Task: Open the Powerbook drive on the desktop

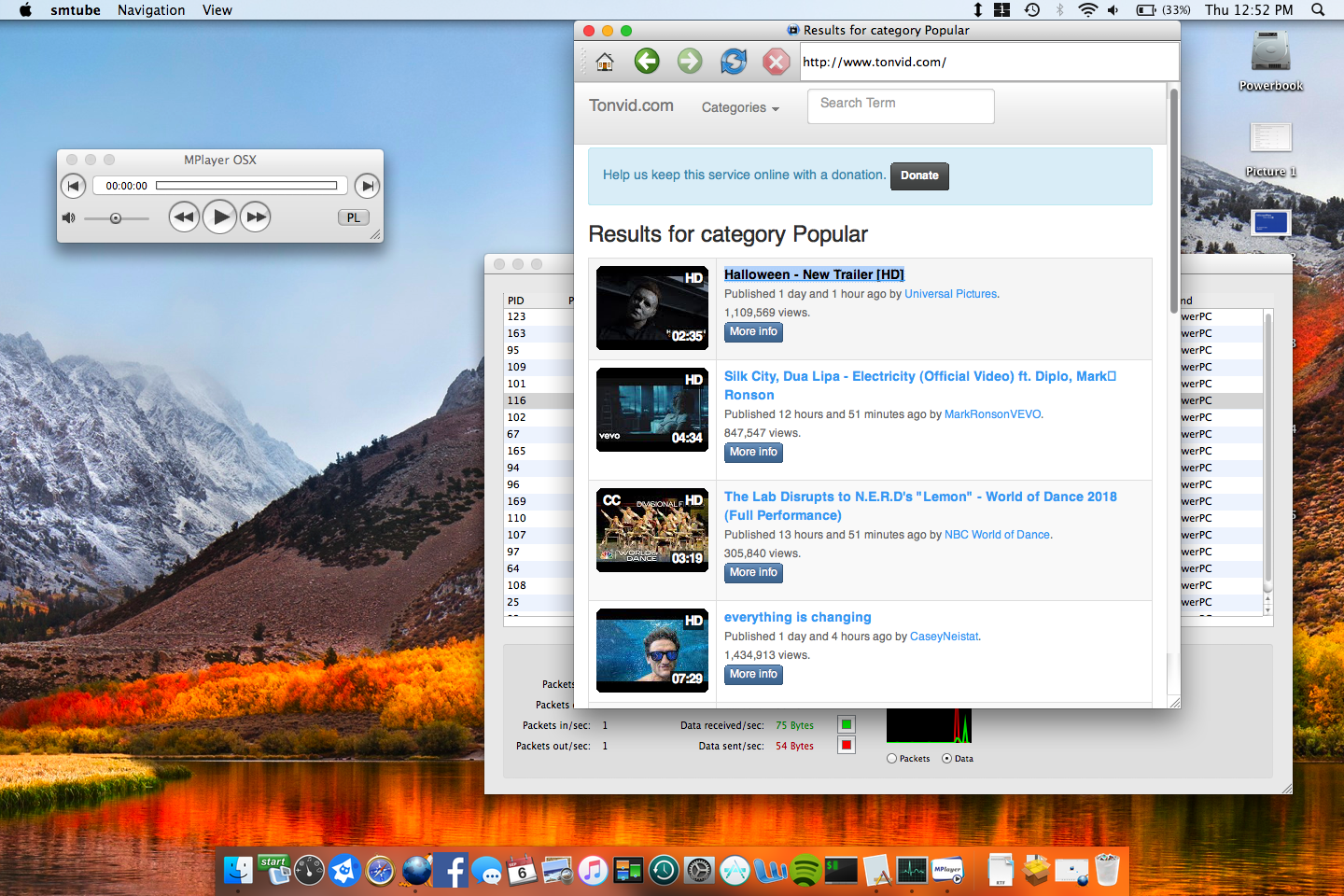Action: (x=1271, y=61)
